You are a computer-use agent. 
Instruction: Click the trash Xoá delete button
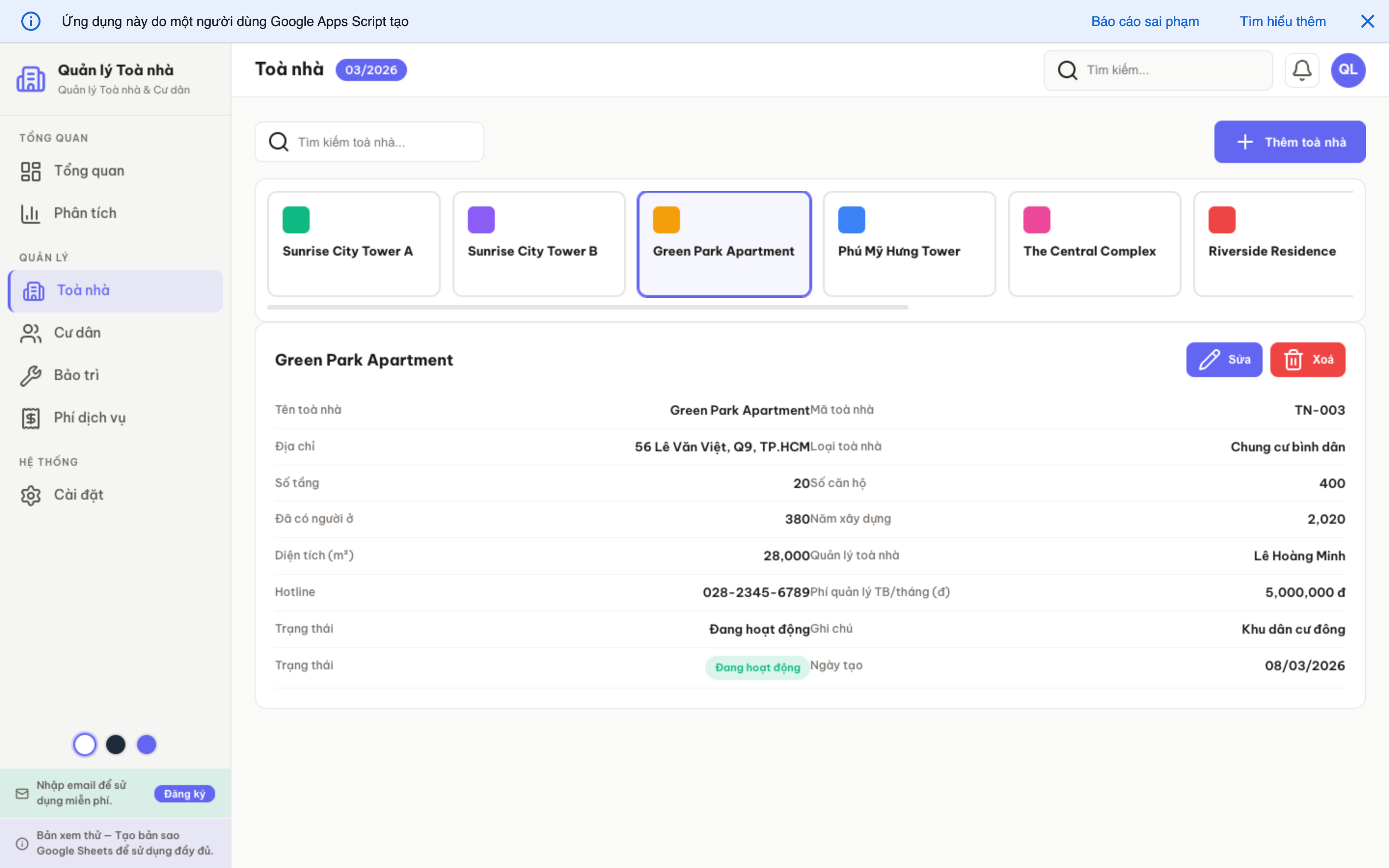(1307, 359)
